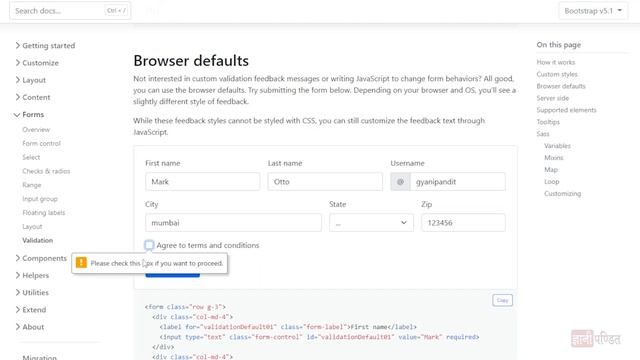Image resolution: width=640 pixels, height=360 pixels.
Task: Click the Ctrl + / shortcut badge
Action: (x=116, y=11)
